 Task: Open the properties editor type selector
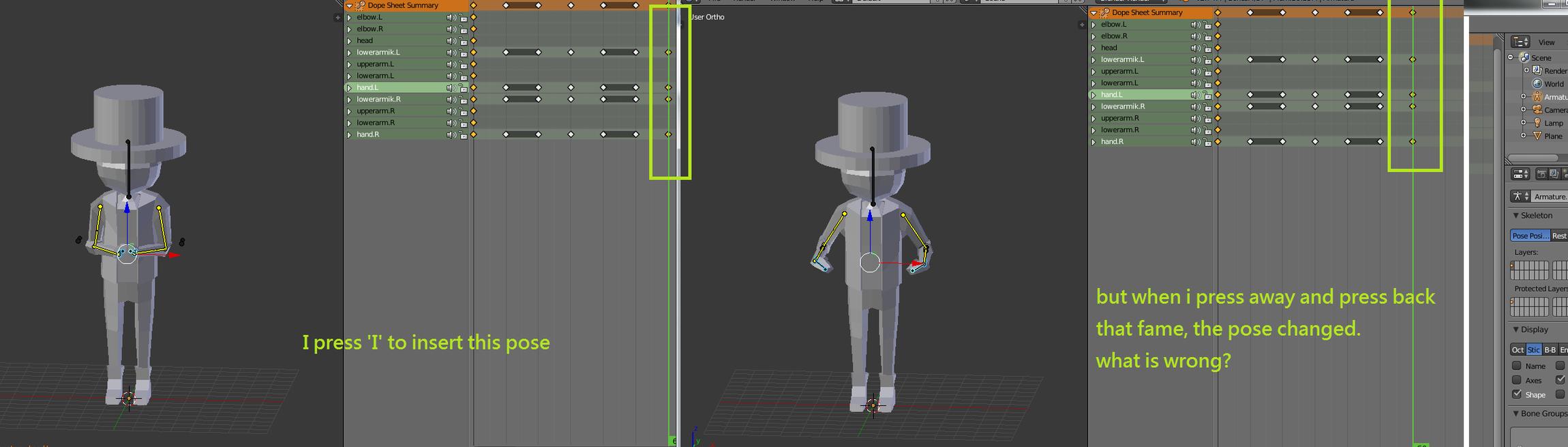pos(1521,174)
